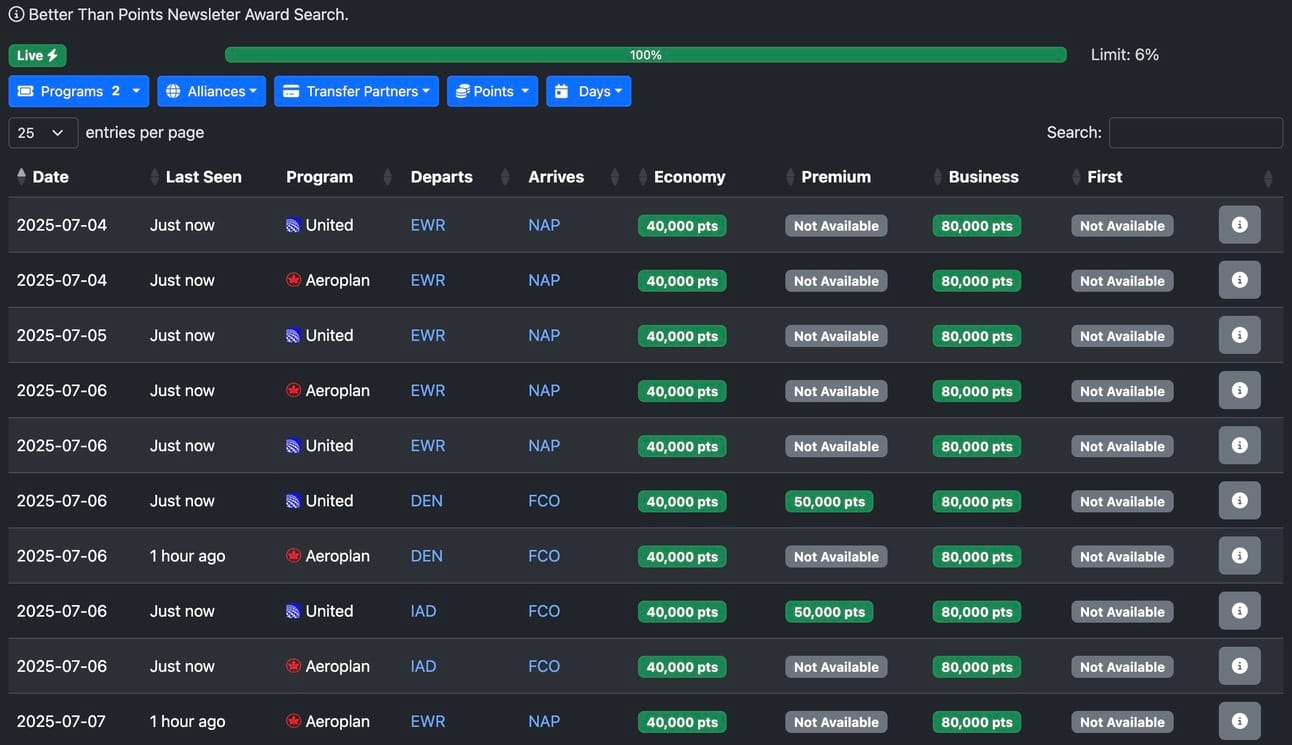
Task: Click the United logo in the DEN–FCO row
Action: pos(293,501)
